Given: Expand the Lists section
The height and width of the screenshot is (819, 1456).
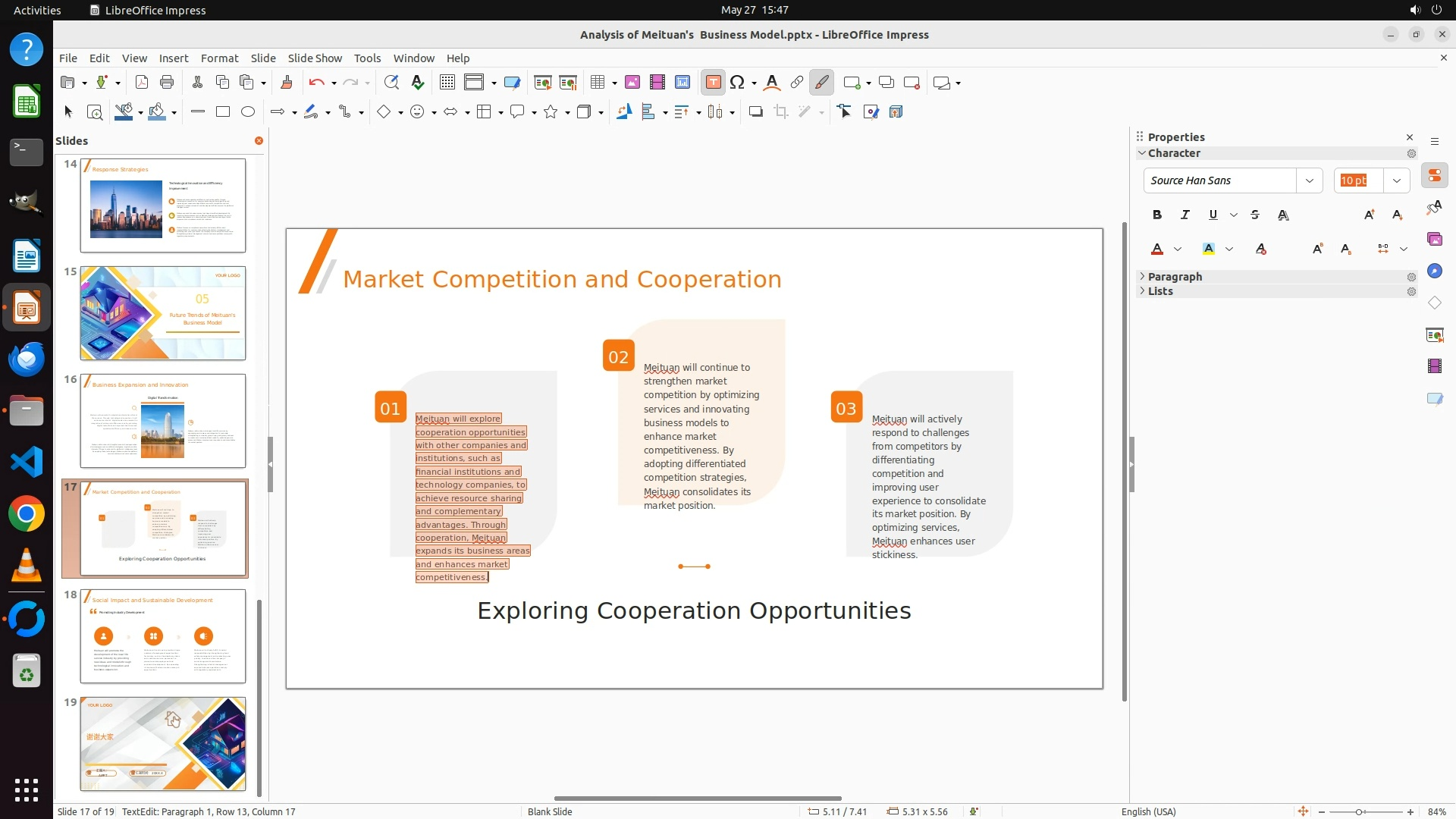Looking at the screenshot, I should (1160, 291).
